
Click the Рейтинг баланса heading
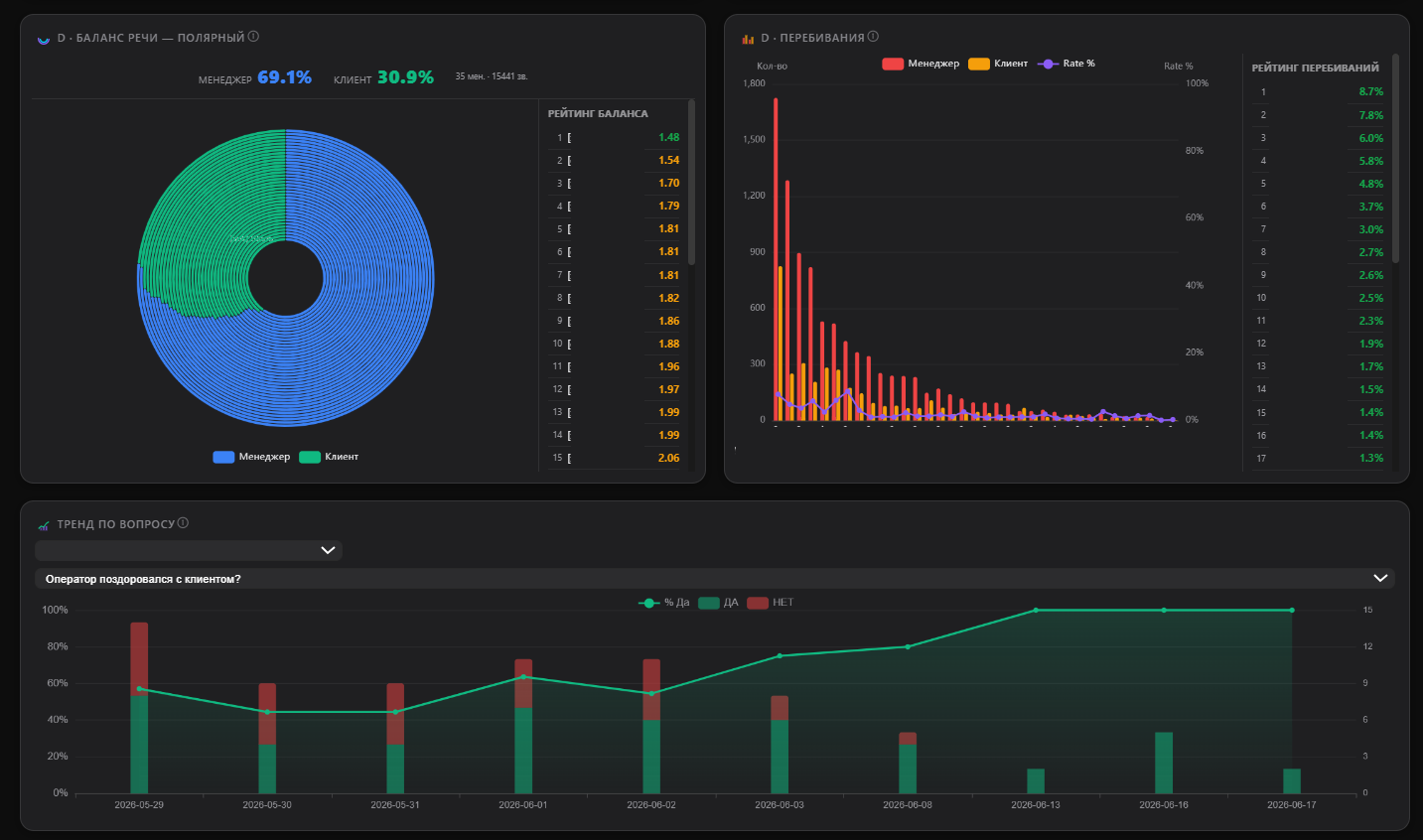(598, 114)
